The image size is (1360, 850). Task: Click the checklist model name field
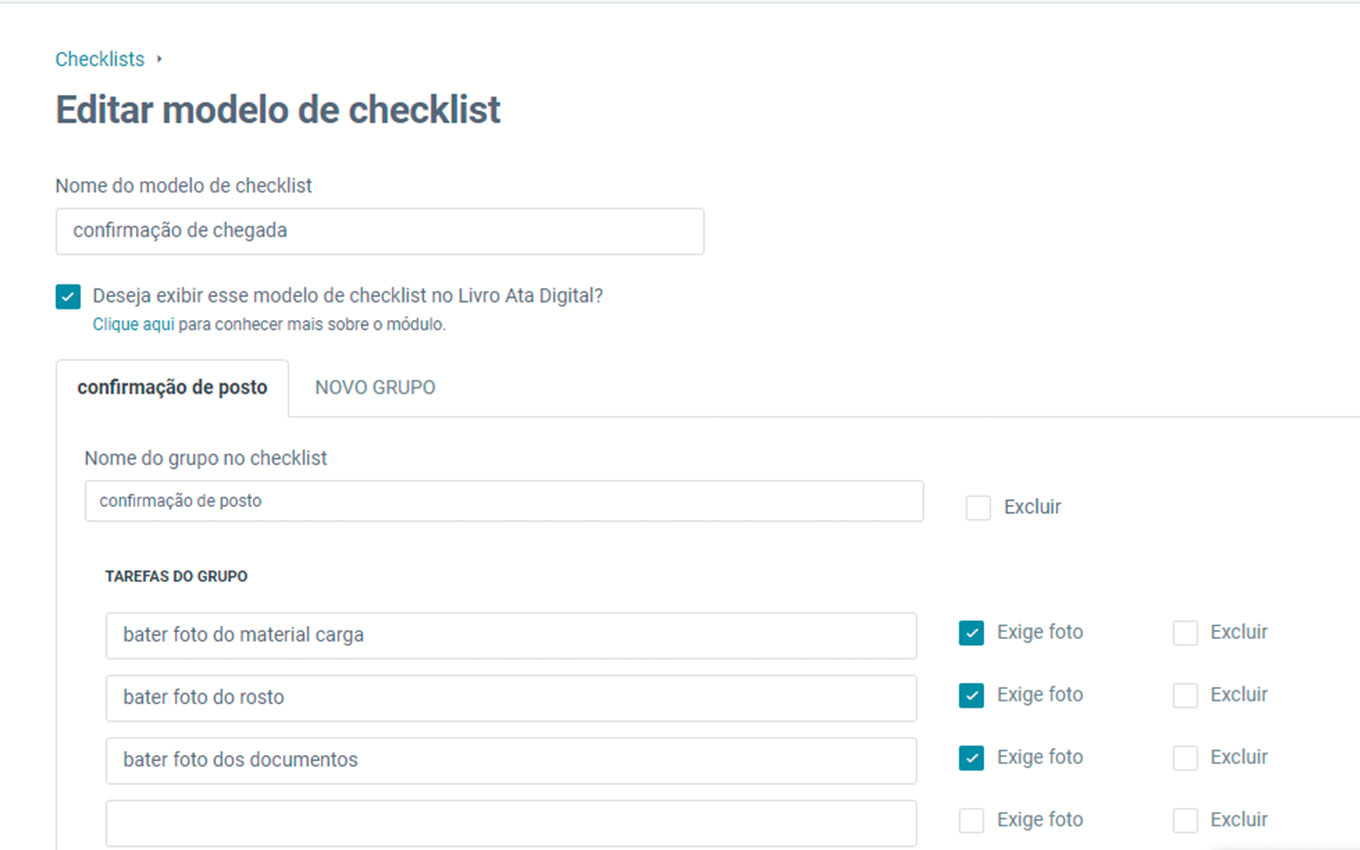380,231
